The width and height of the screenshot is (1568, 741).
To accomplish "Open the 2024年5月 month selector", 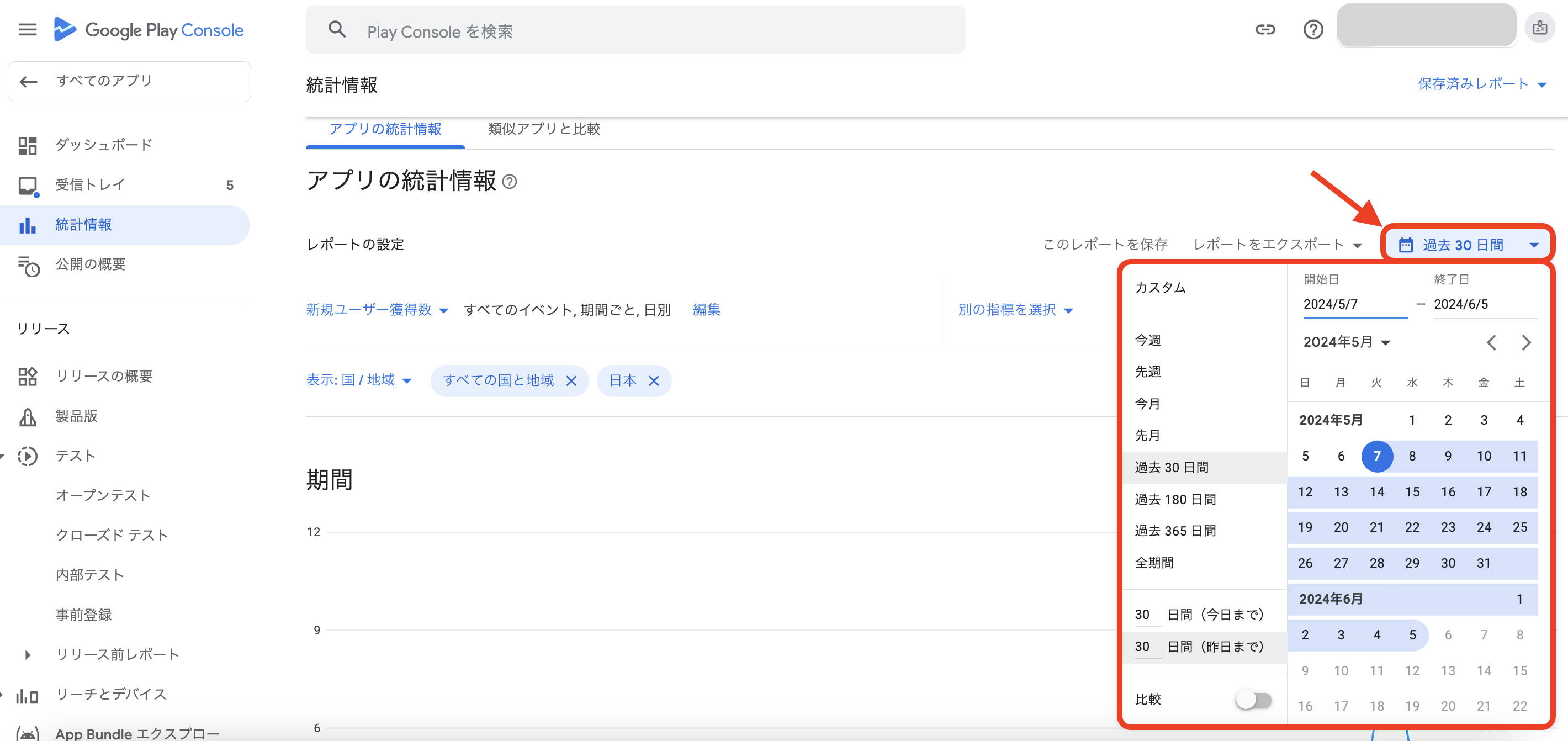I will tap(1347, 342).
